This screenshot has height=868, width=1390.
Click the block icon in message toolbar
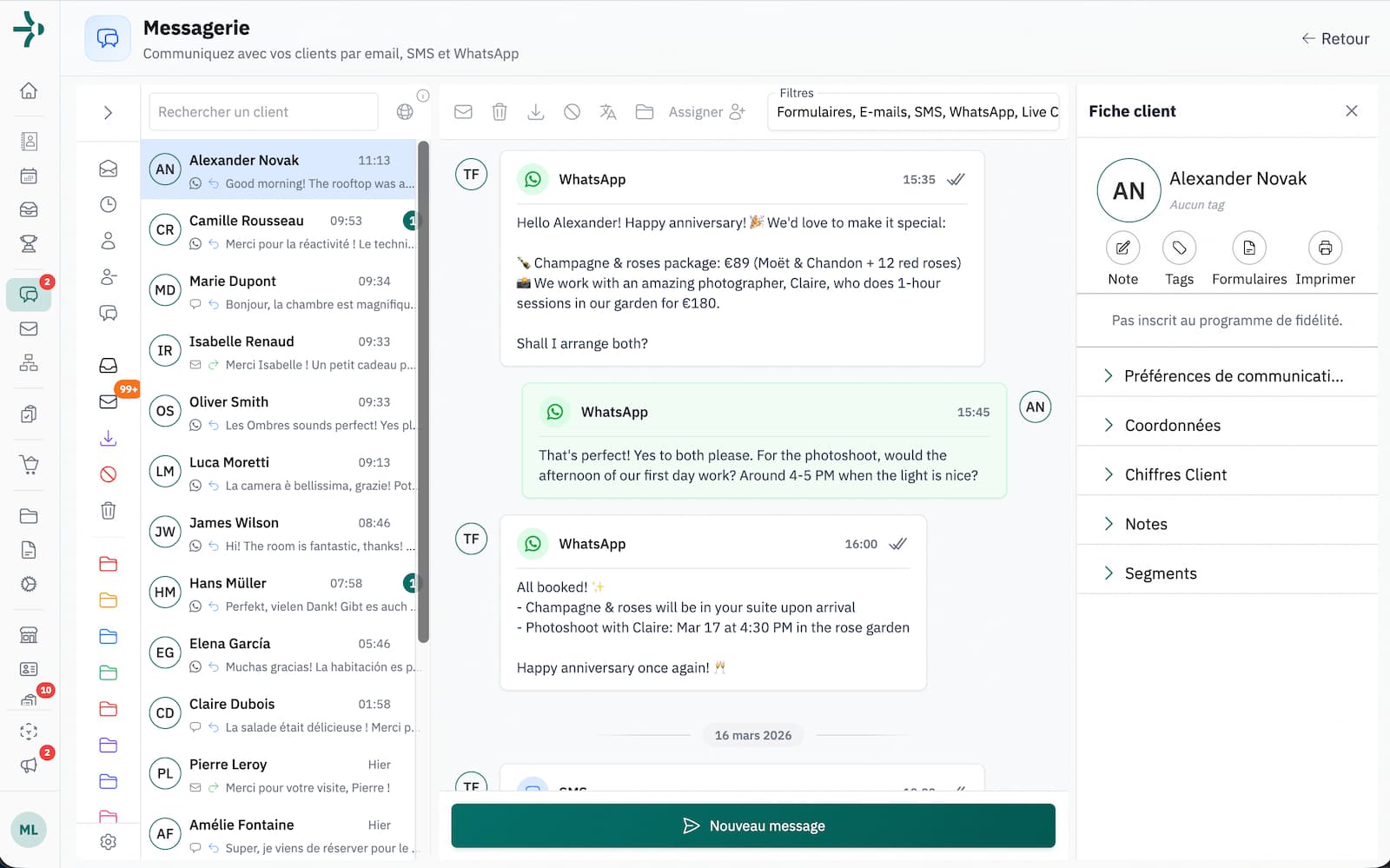(572, 112)
